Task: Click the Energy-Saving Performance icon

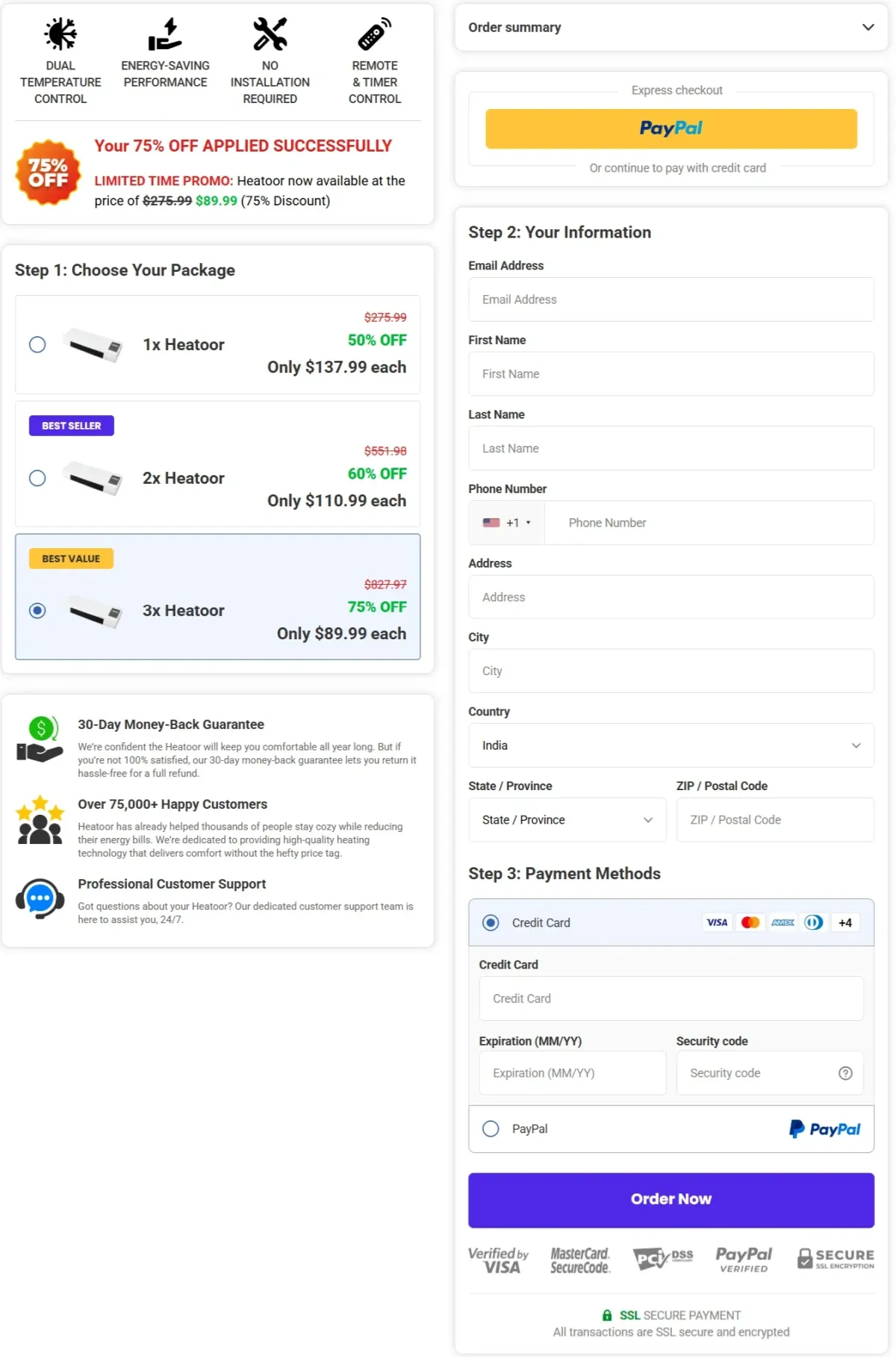Action: (x=165, y=34)
